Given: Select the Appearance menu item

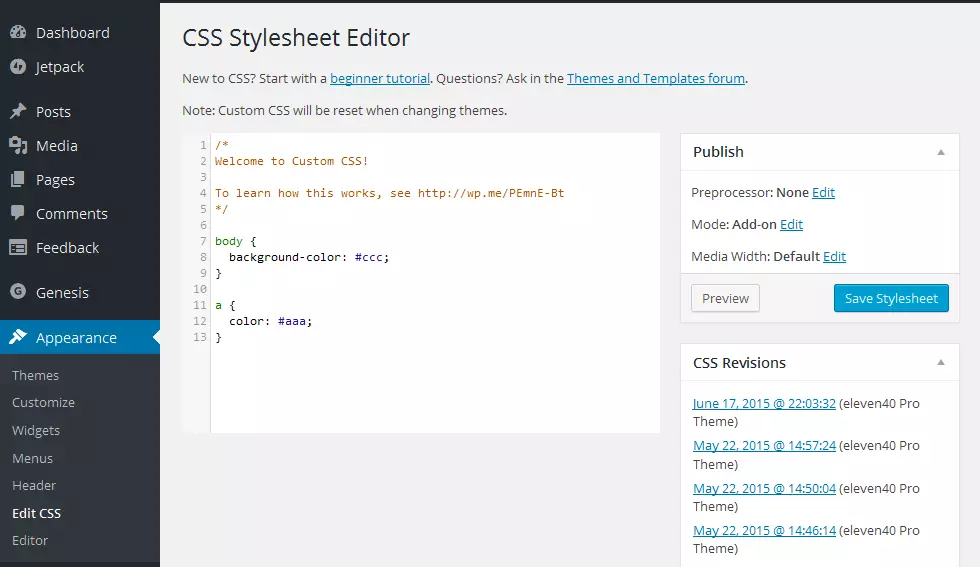Looking at the screenshot, I should pyautogui.click(x=79, y=337).
